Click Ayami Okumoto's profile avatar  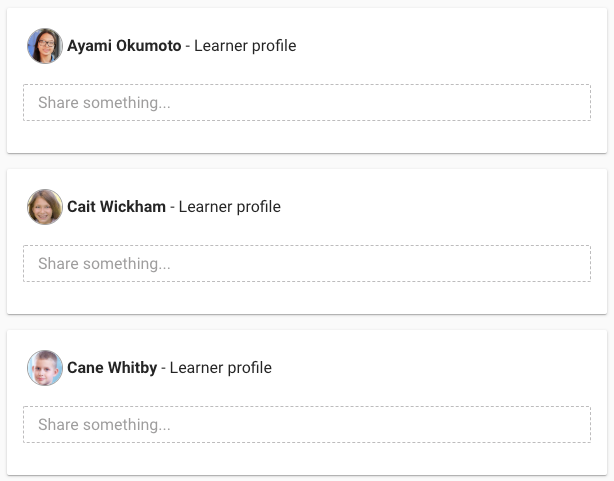(x=45, y=46)
